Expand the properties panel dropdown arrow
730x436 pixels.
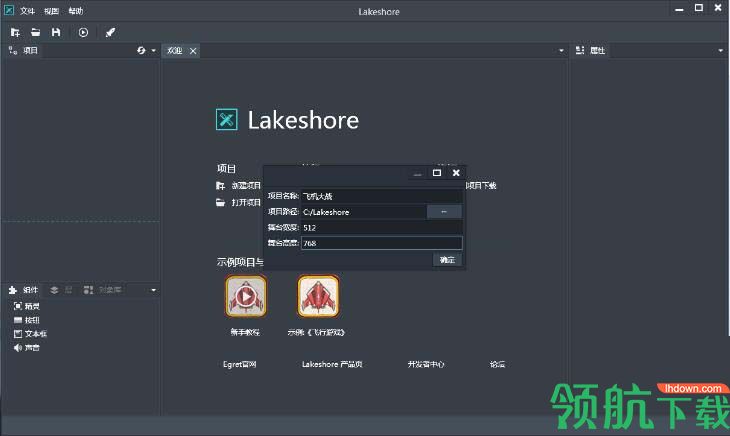pyautogui.click(x=721, y=51)
